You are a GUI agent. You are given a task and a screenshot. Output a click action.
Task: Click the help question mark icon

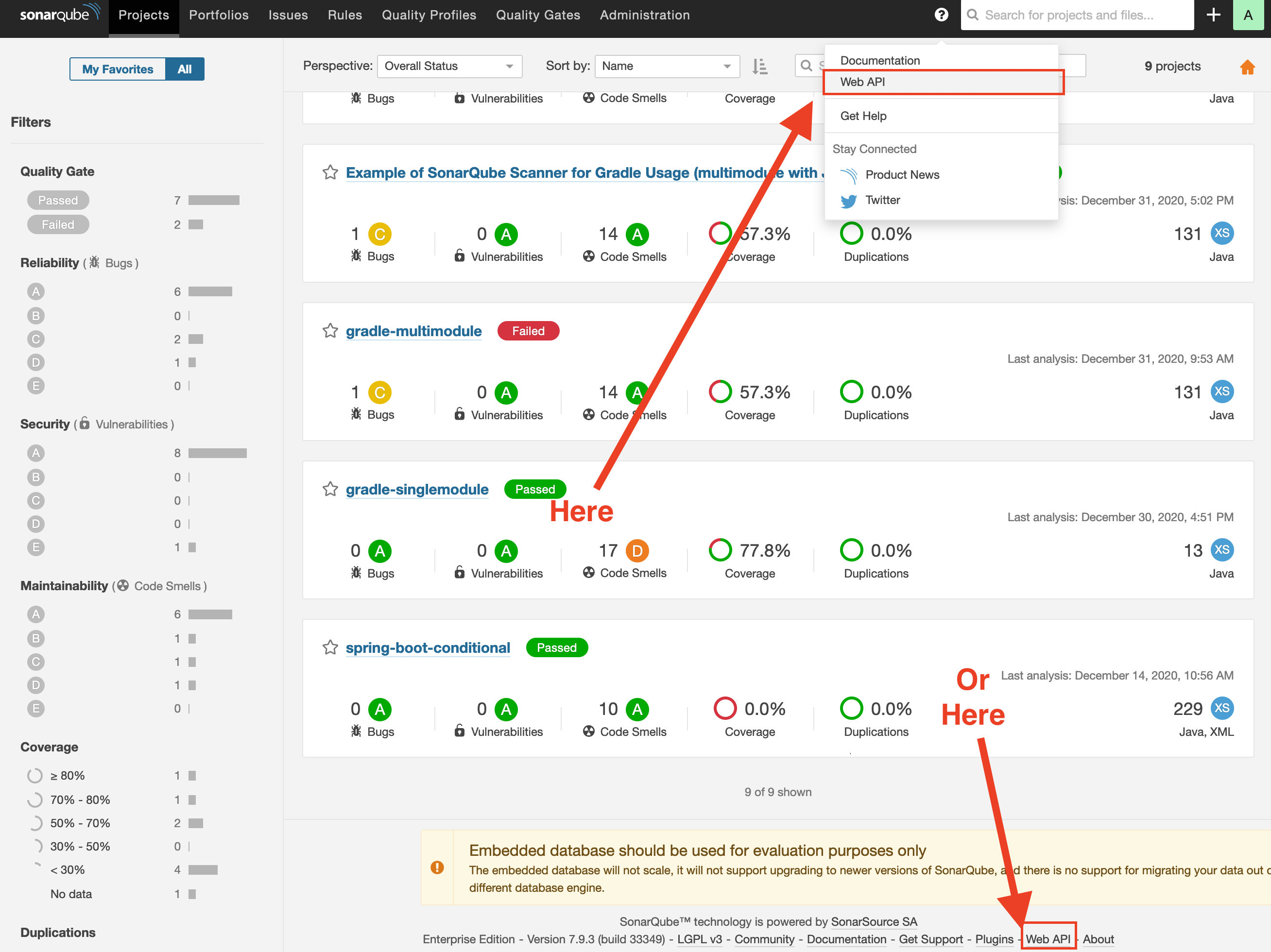pyautogui.click(x=941, y=15)
